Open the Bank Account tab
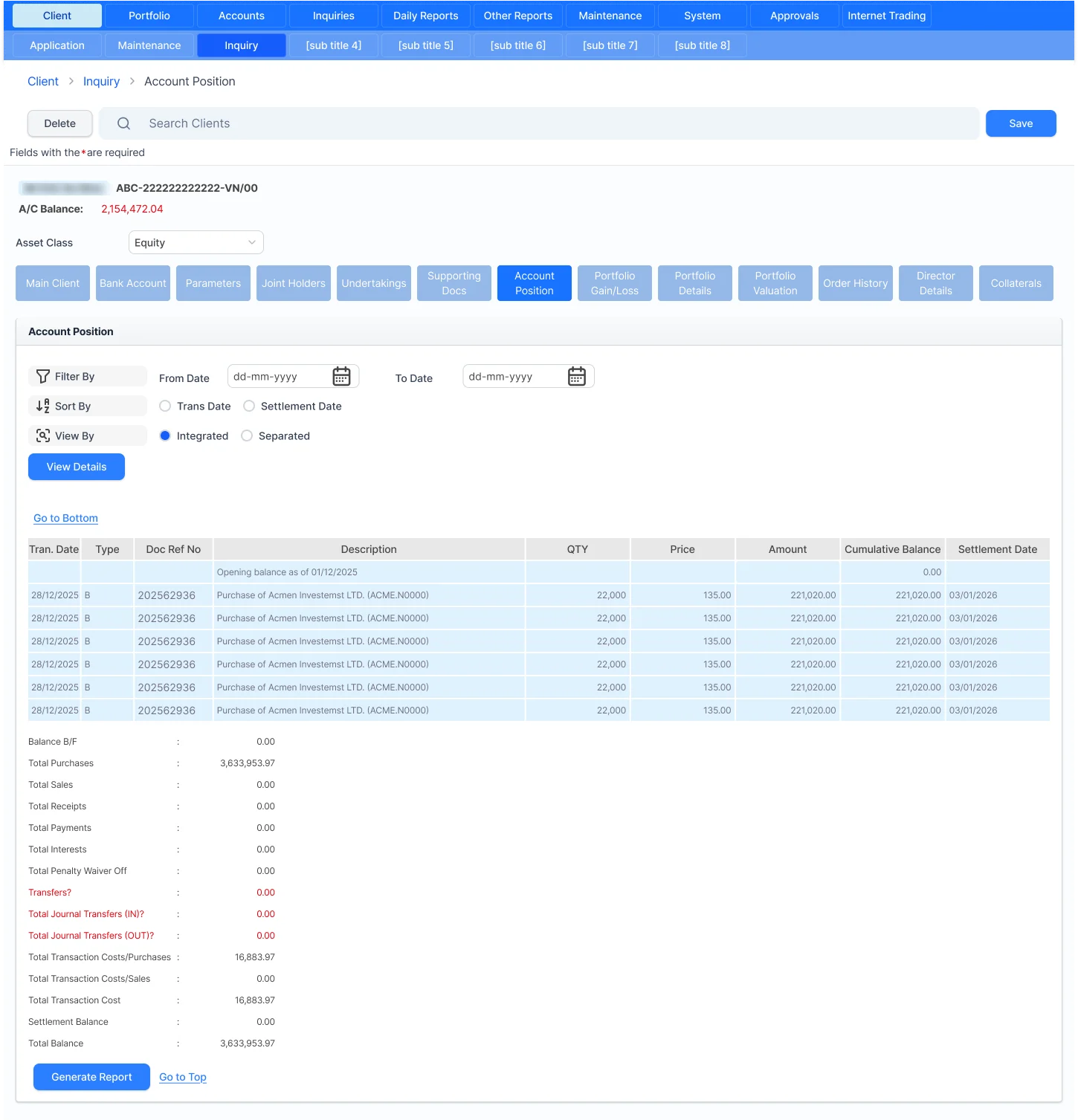 133,283
